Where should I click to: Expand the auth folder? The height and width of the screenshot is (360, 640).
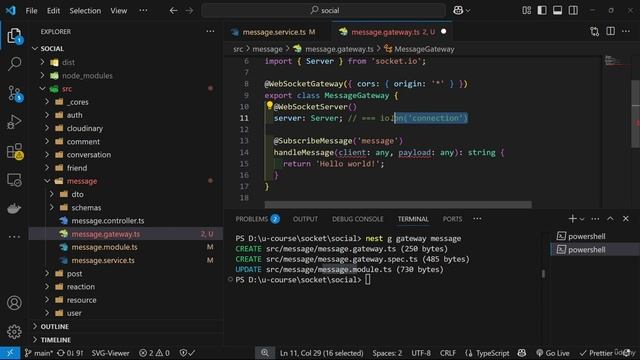47,115
